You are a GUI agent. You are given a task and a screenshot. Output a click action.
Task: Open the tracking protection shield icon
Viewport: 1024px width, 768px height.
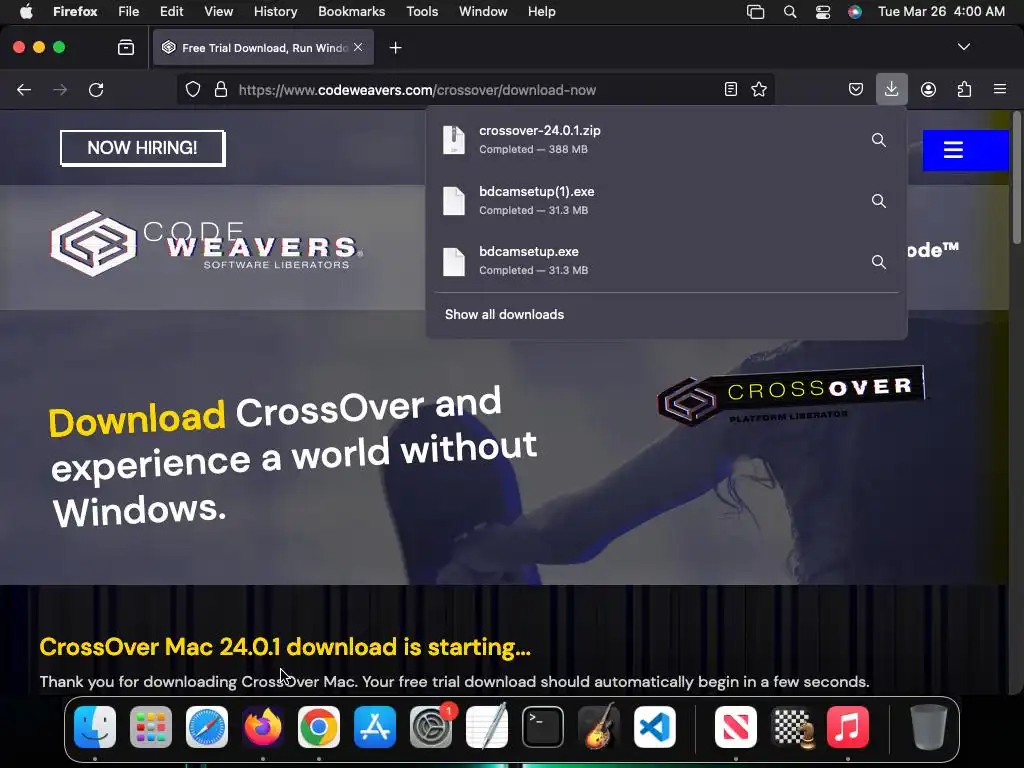193,89
